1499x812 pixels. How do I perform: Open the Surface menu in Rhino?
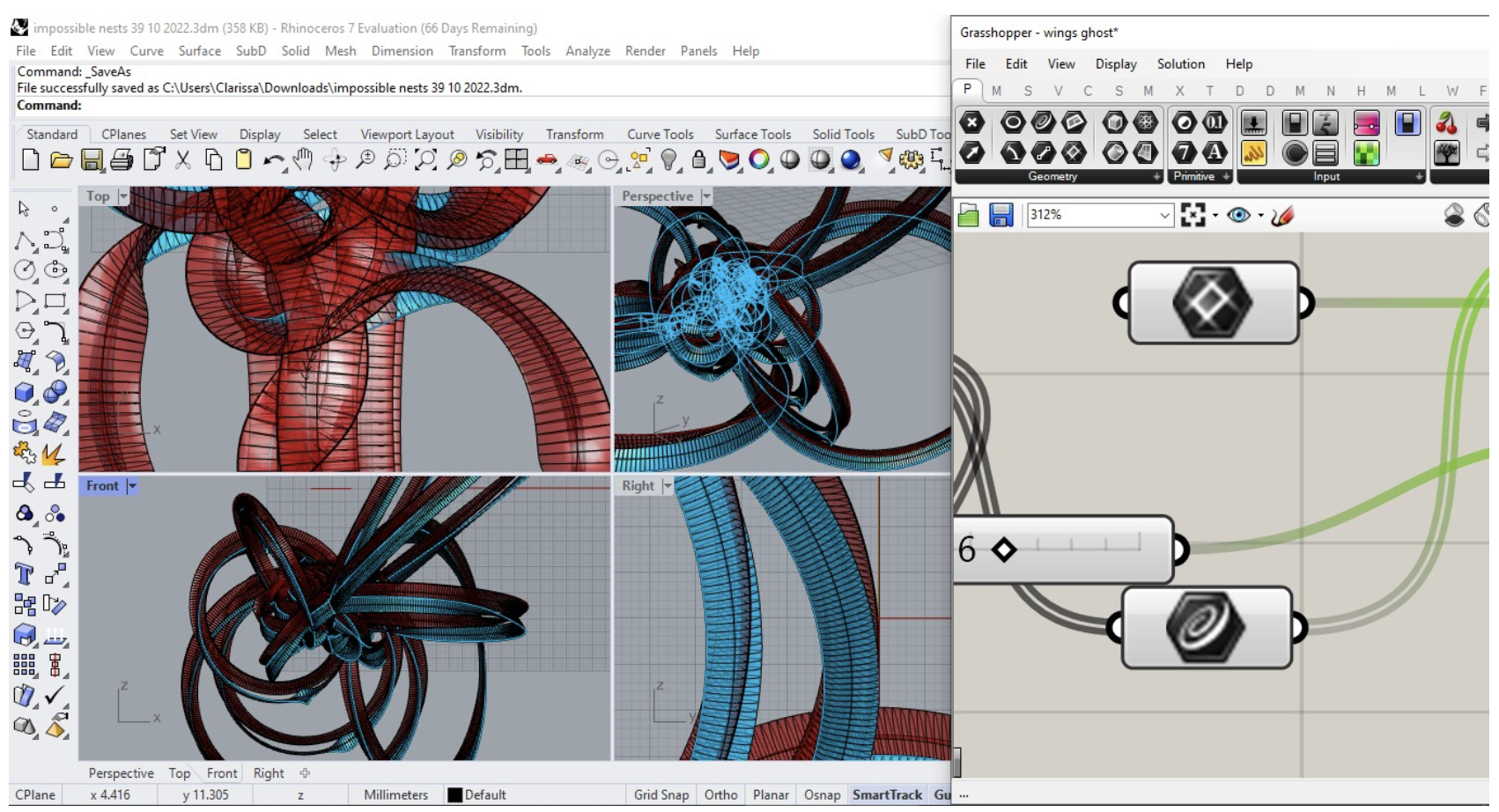pos(199,51)
